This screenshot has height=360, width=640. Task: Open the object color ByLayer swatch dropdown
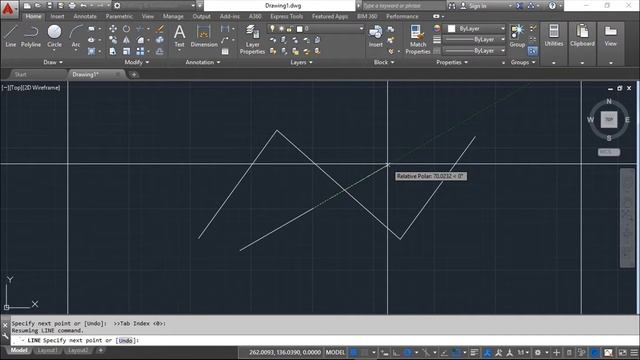click(476, 29)
